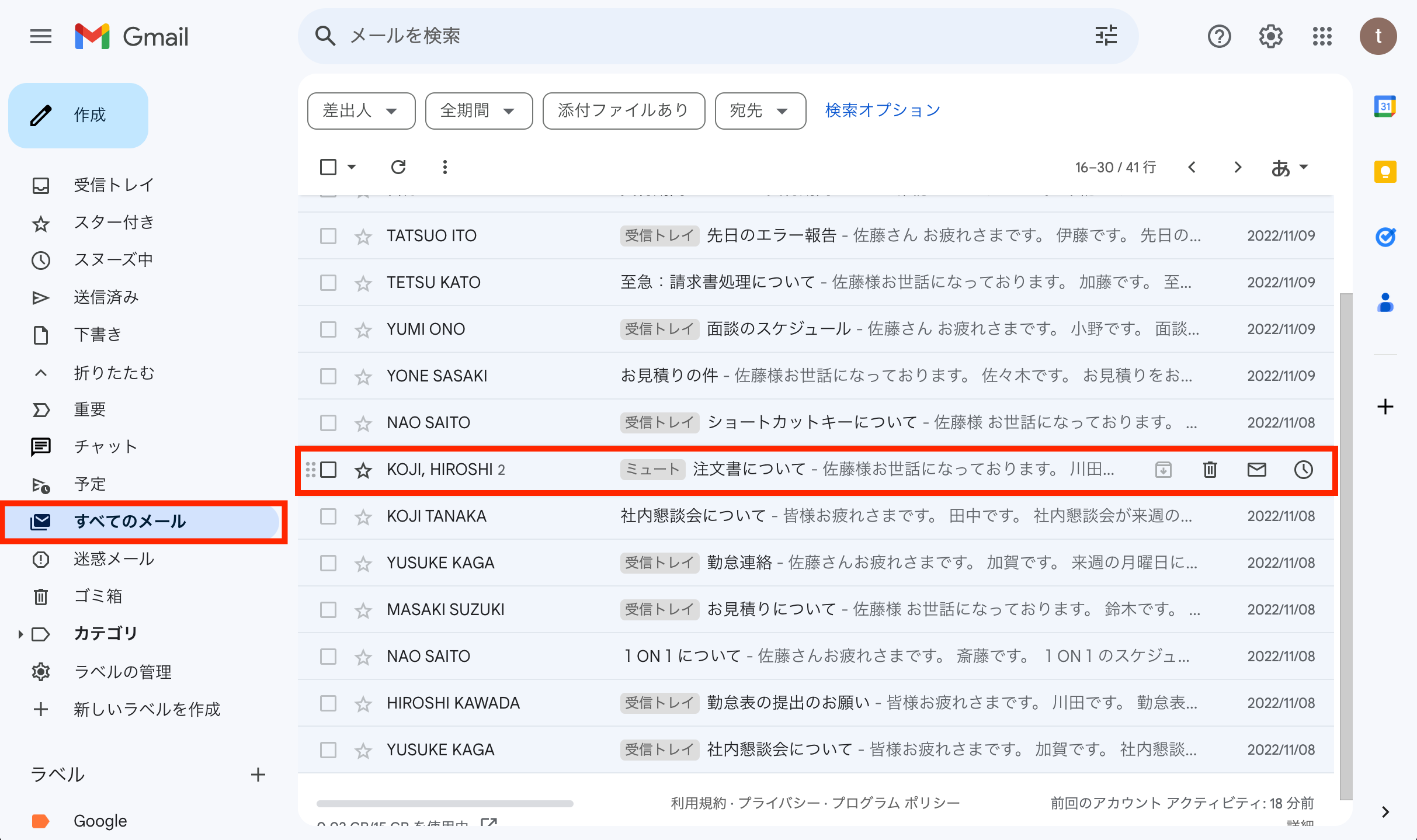
Task: Snooze the KOJI, HIROSHI conversation
Action: pyautogui.click(x=1303, y=470)
